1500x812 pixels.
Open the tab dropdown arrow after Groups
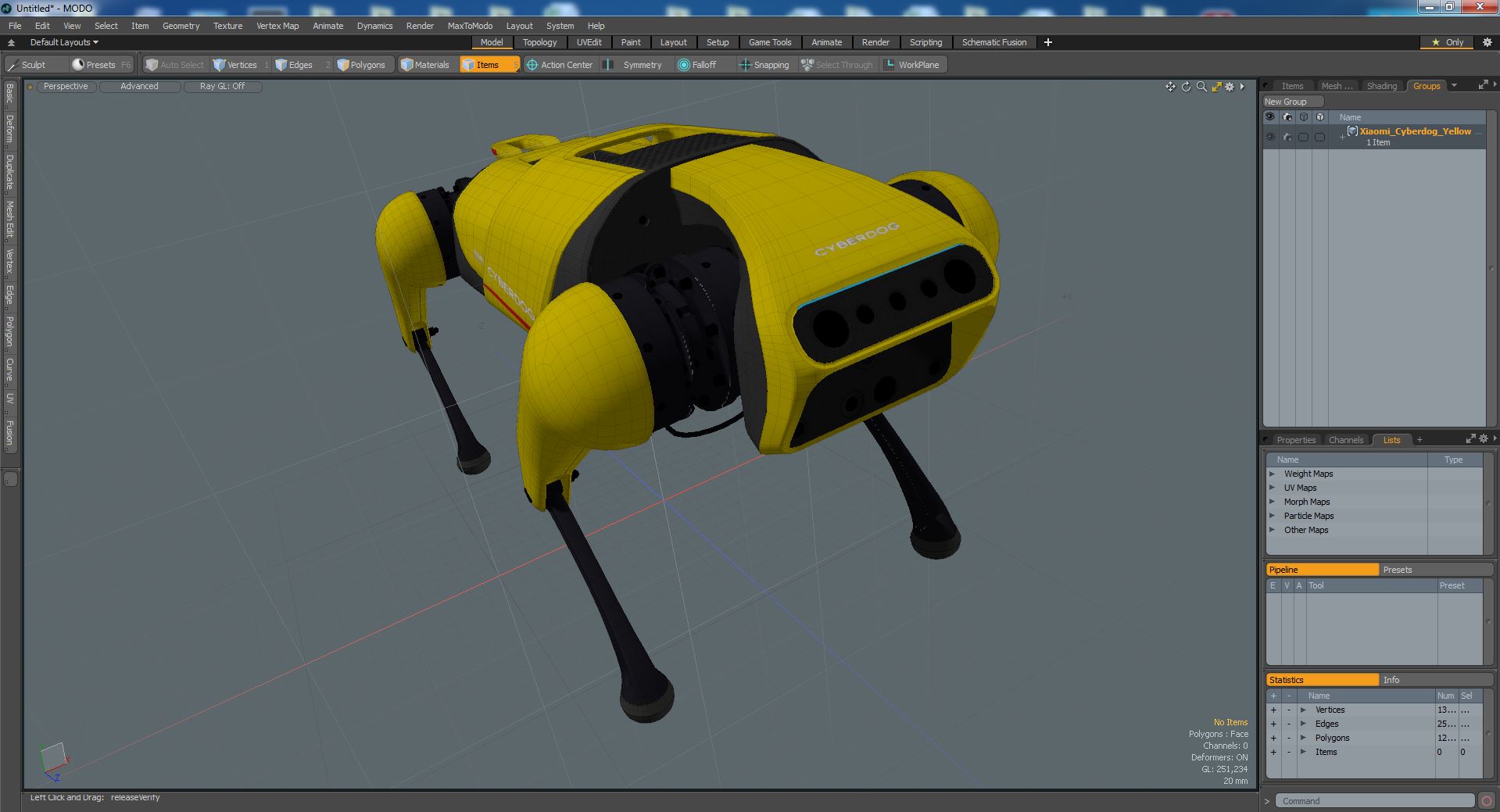click(x=1454, y=86)
